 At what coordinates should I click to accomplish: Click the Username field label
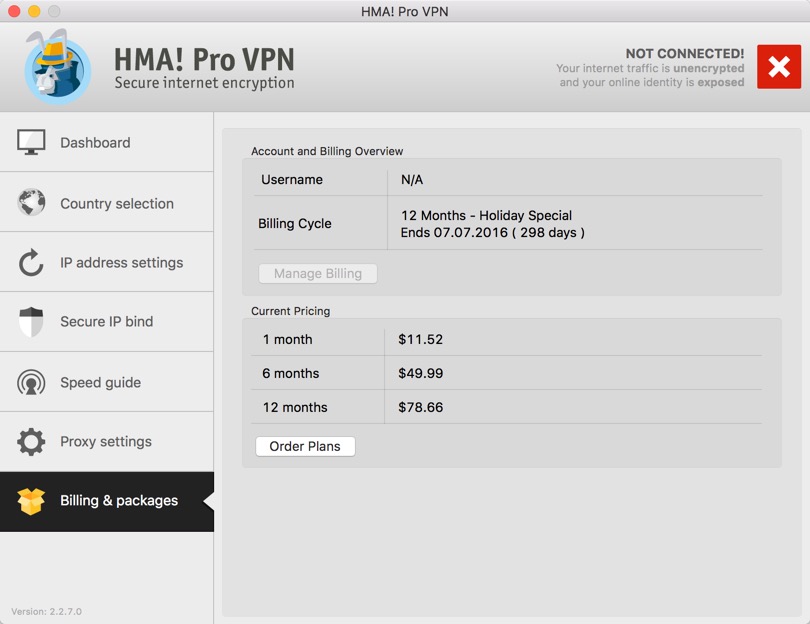coord(292,180)
